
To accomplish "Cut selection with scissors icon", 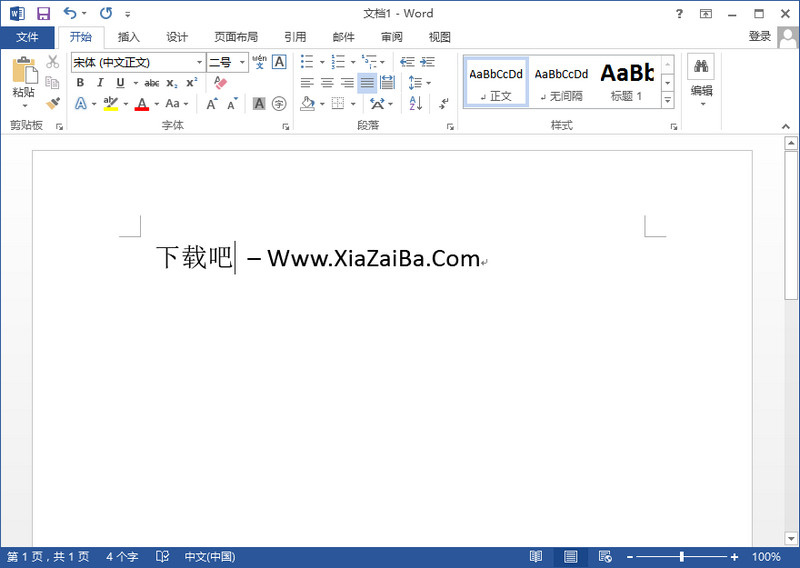I will pyautogui.click(x=53, y=62).
